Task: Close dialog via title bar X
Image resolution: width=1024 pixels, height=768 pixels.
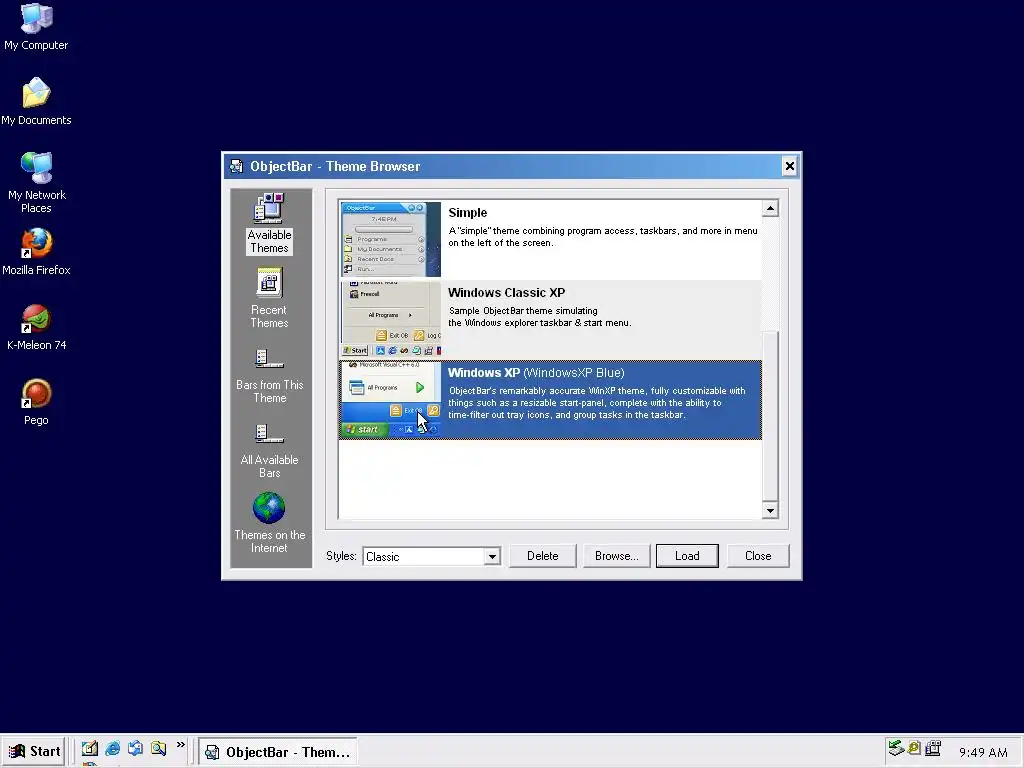Action: click(789, 166)
